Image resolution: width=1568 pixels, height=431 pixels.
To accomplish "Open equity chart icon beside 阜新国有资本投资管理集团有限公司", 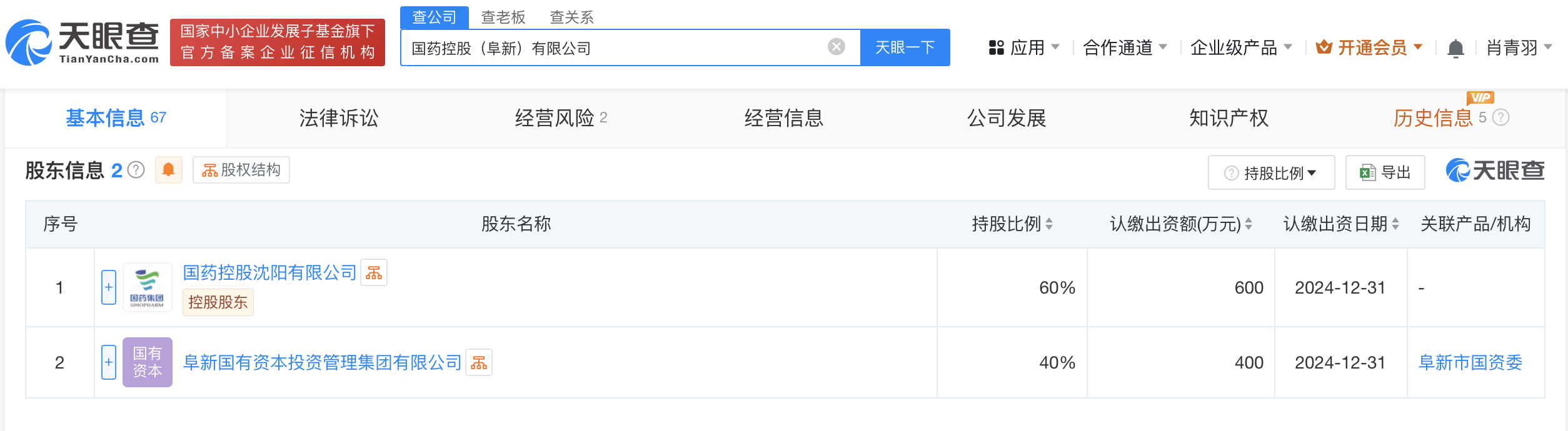I will point(479,363).
